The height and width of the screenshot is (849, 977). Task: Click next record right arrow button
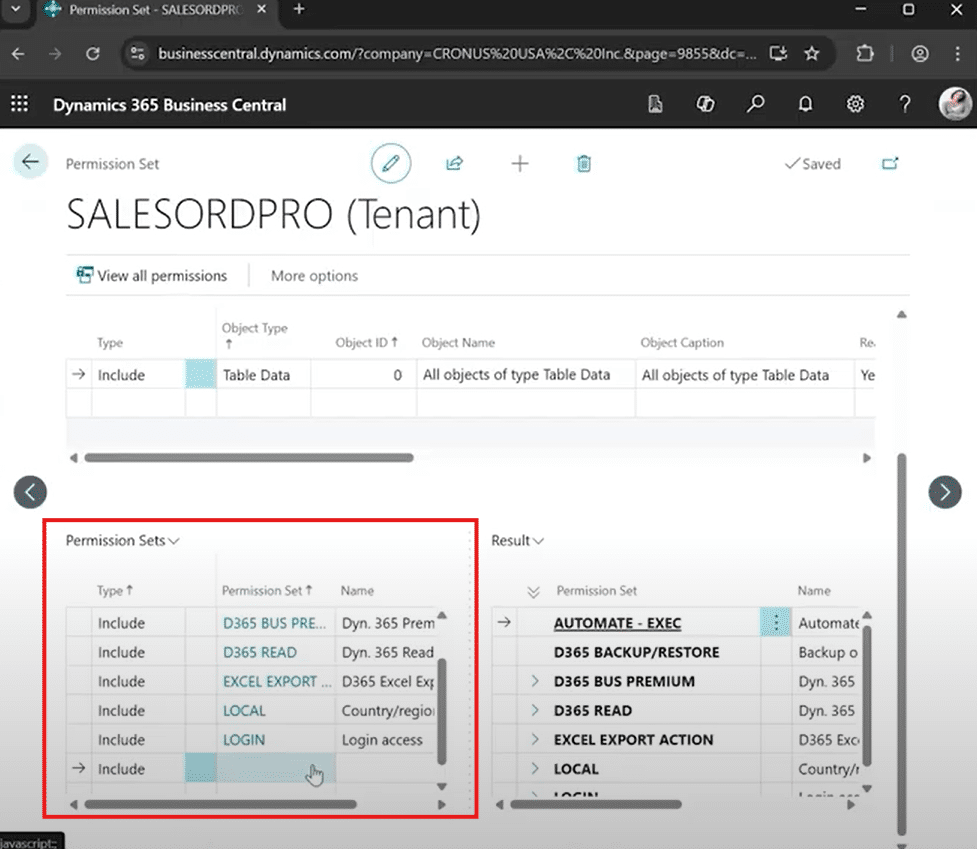[x=945, y=491]
